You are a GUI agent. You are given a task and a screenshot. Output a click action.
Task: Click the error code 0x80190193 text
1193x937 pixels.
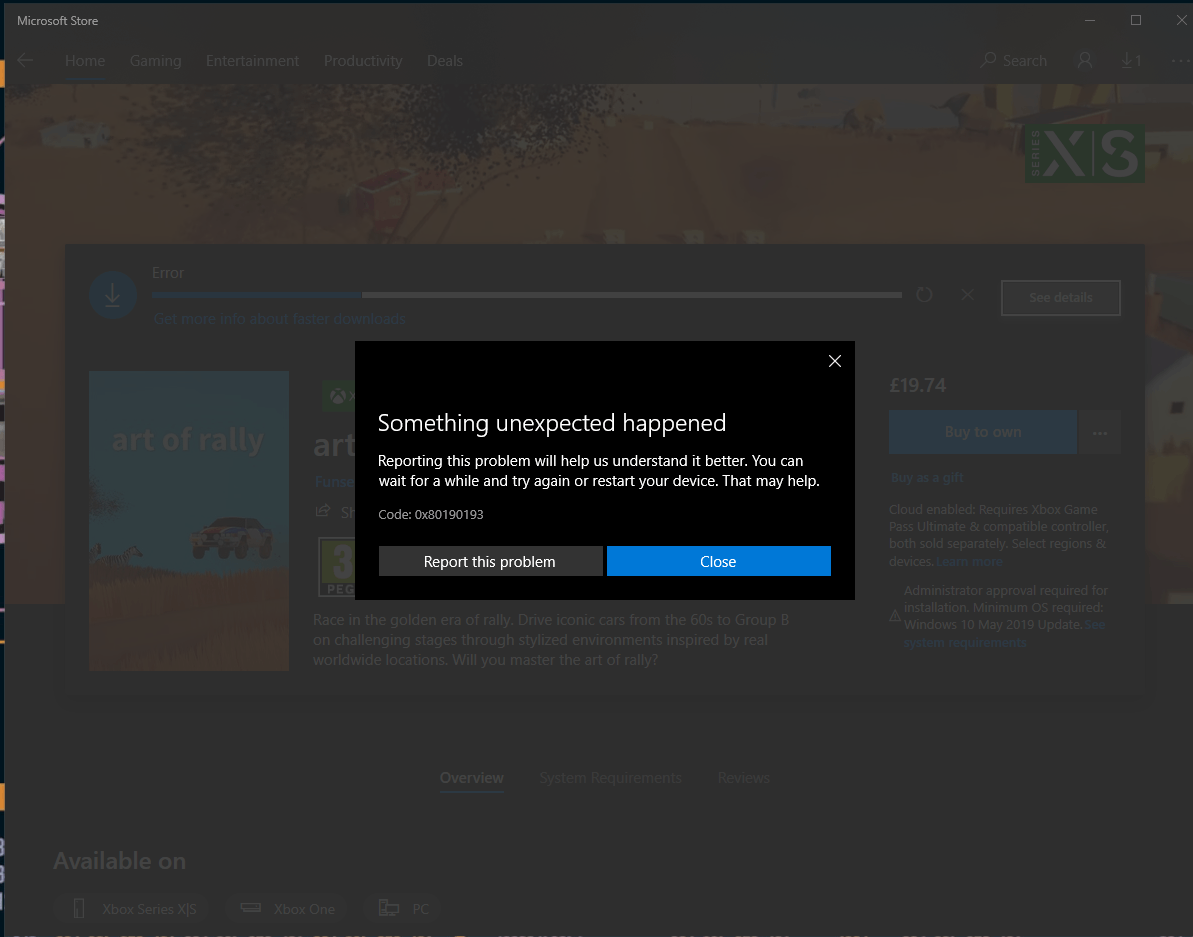click(431, 514)
